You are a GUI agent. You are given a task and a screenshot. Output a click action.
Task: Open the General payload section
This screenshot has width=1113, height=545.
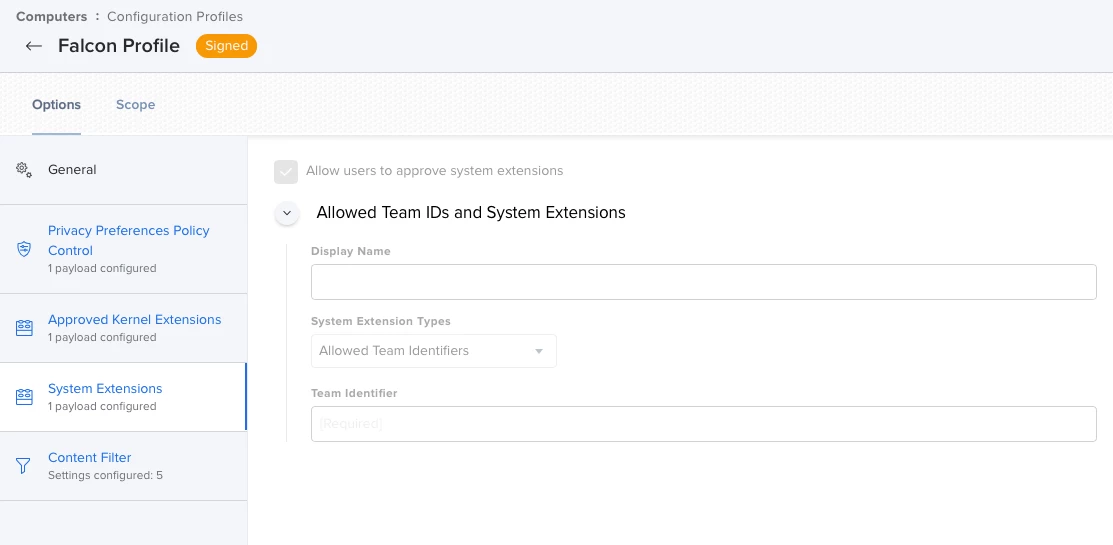point(124,170)
